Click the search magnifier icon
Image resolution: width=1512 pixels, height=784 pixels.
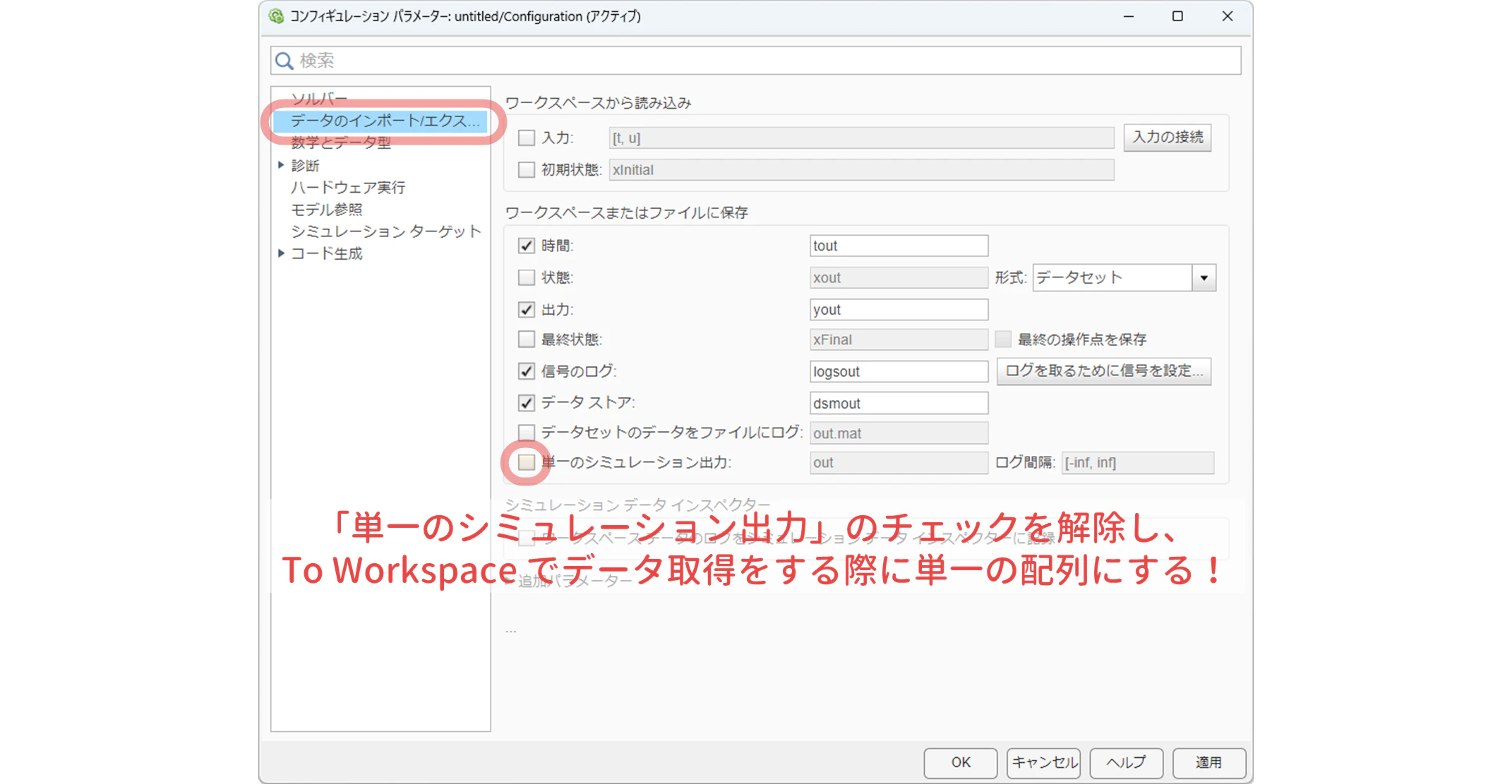tap(284, 61)
